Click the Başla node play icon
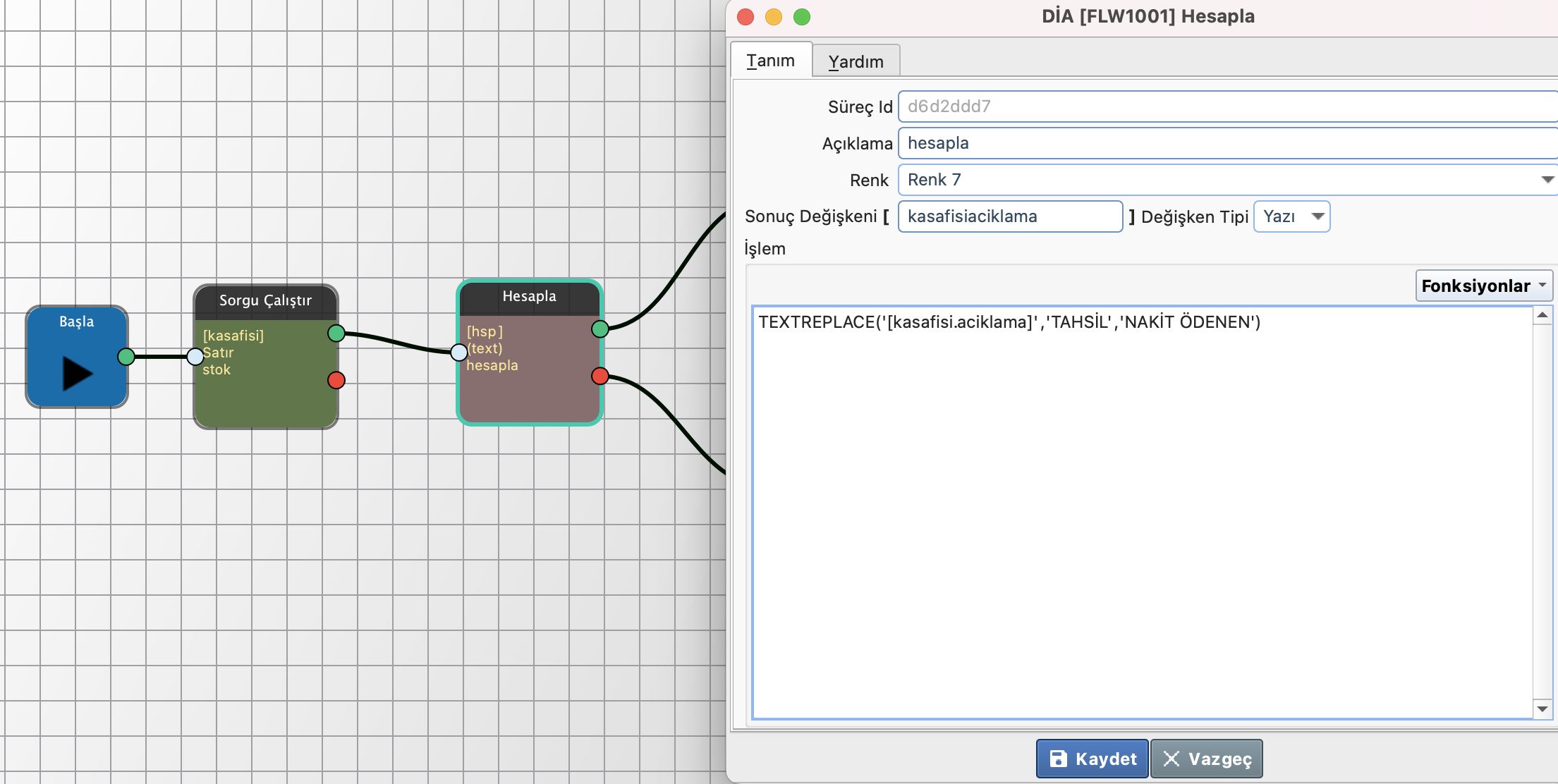This screenshot has height=784, width=1558. pos(77,373)
